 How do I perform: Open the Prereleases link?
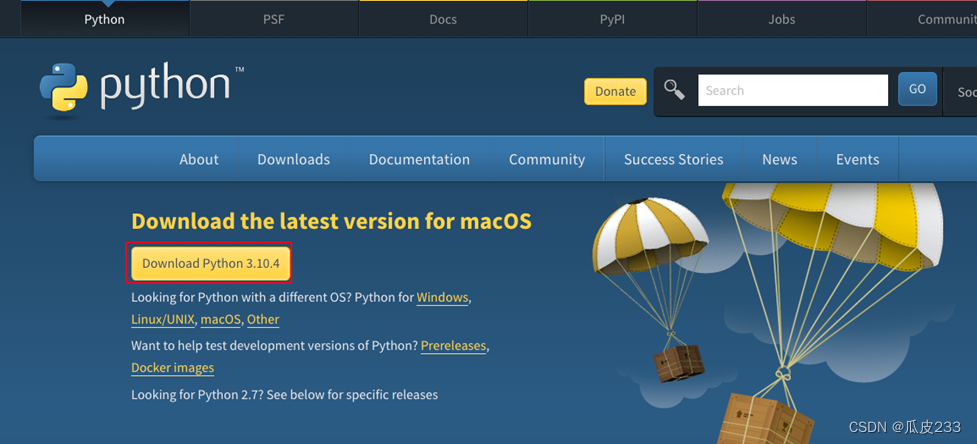pos(453,346)
